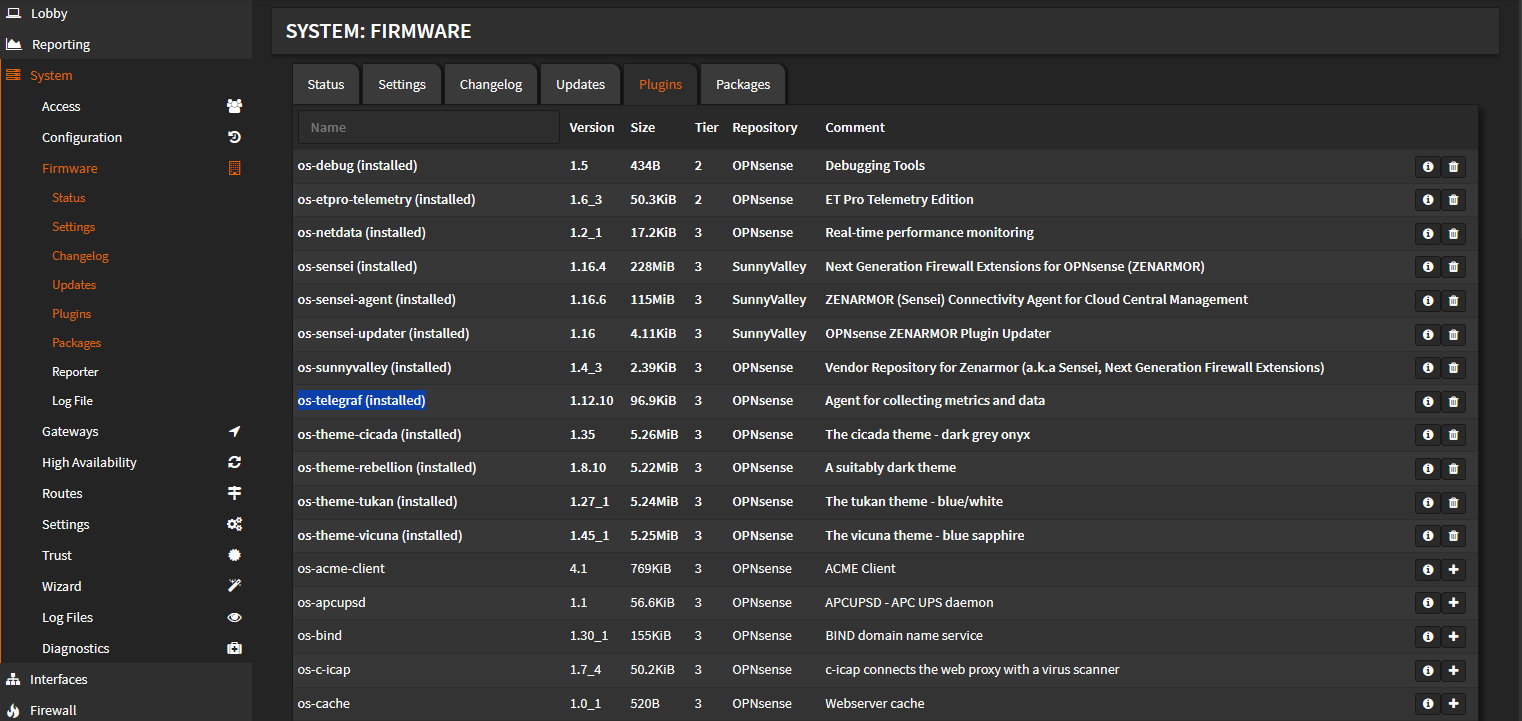Screen dimensions: 1522x721
Task: Show info for os-etpro-telemetry plugin
Action: 1427,200
